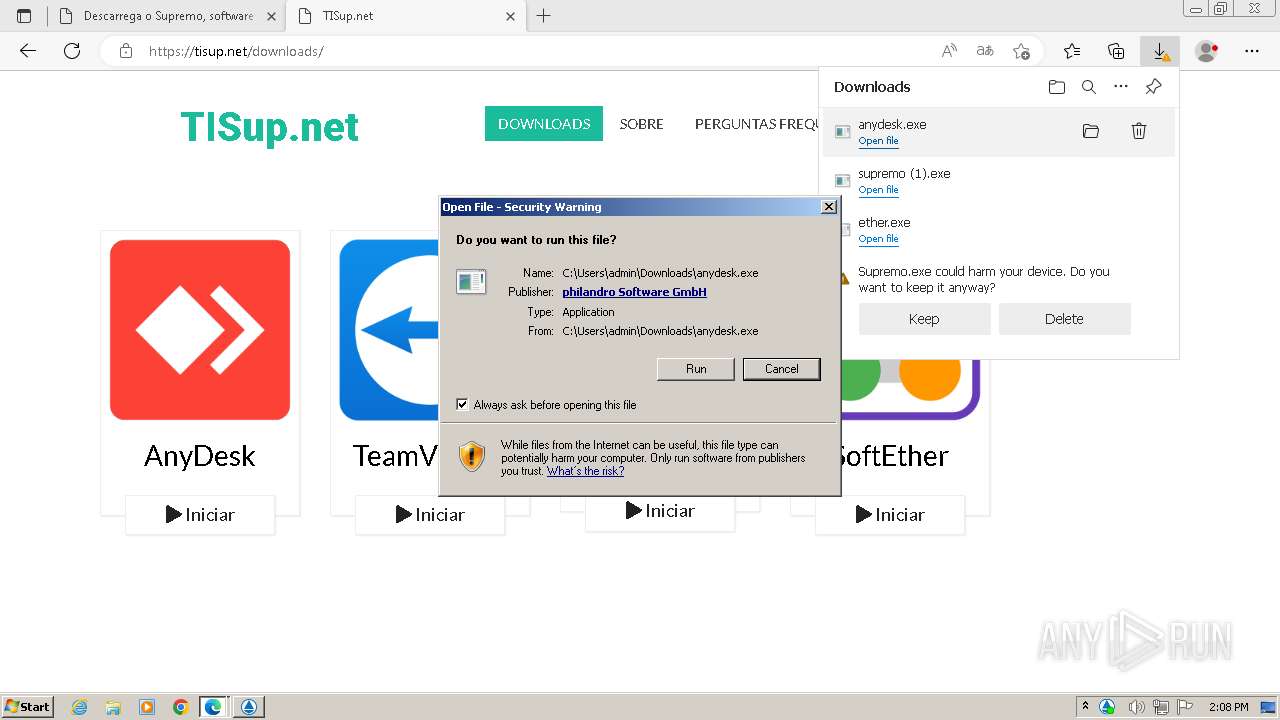Switch to the TISup.net tab
The width and height of the screenshot is (1280, 720).
(404, 16)
